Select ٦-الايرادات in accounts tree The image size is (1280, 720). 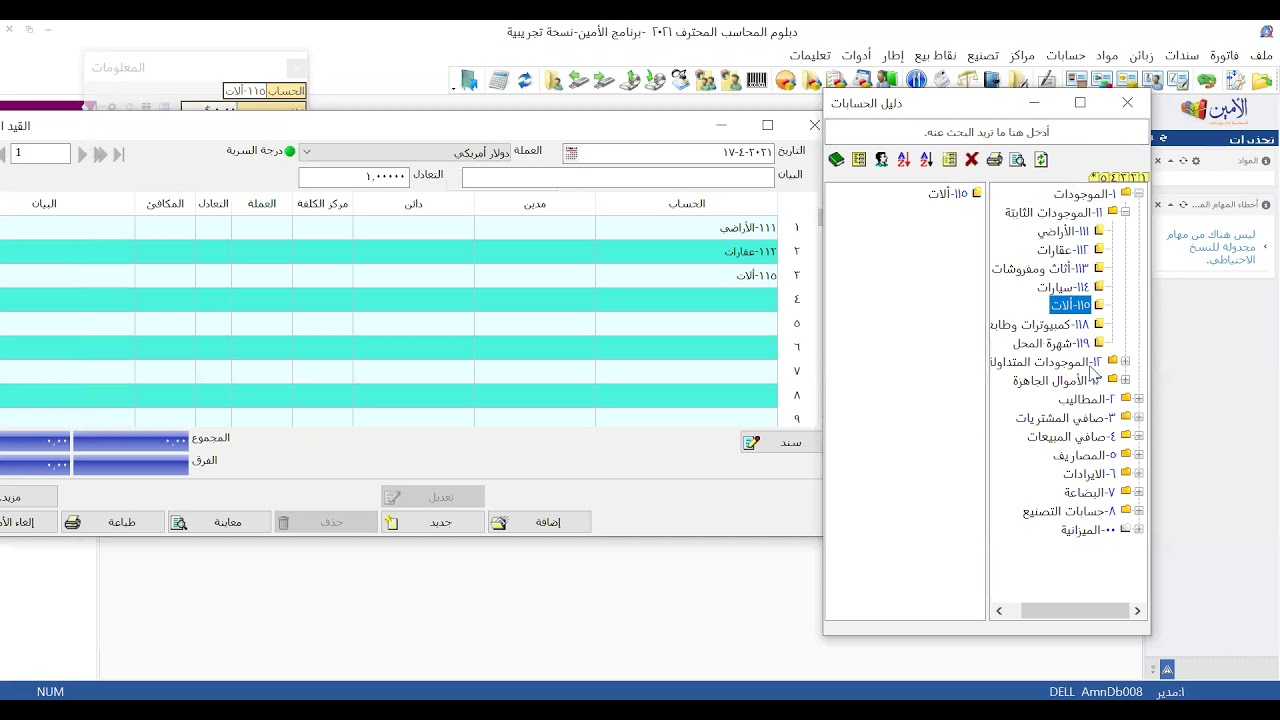(1089, 474)
